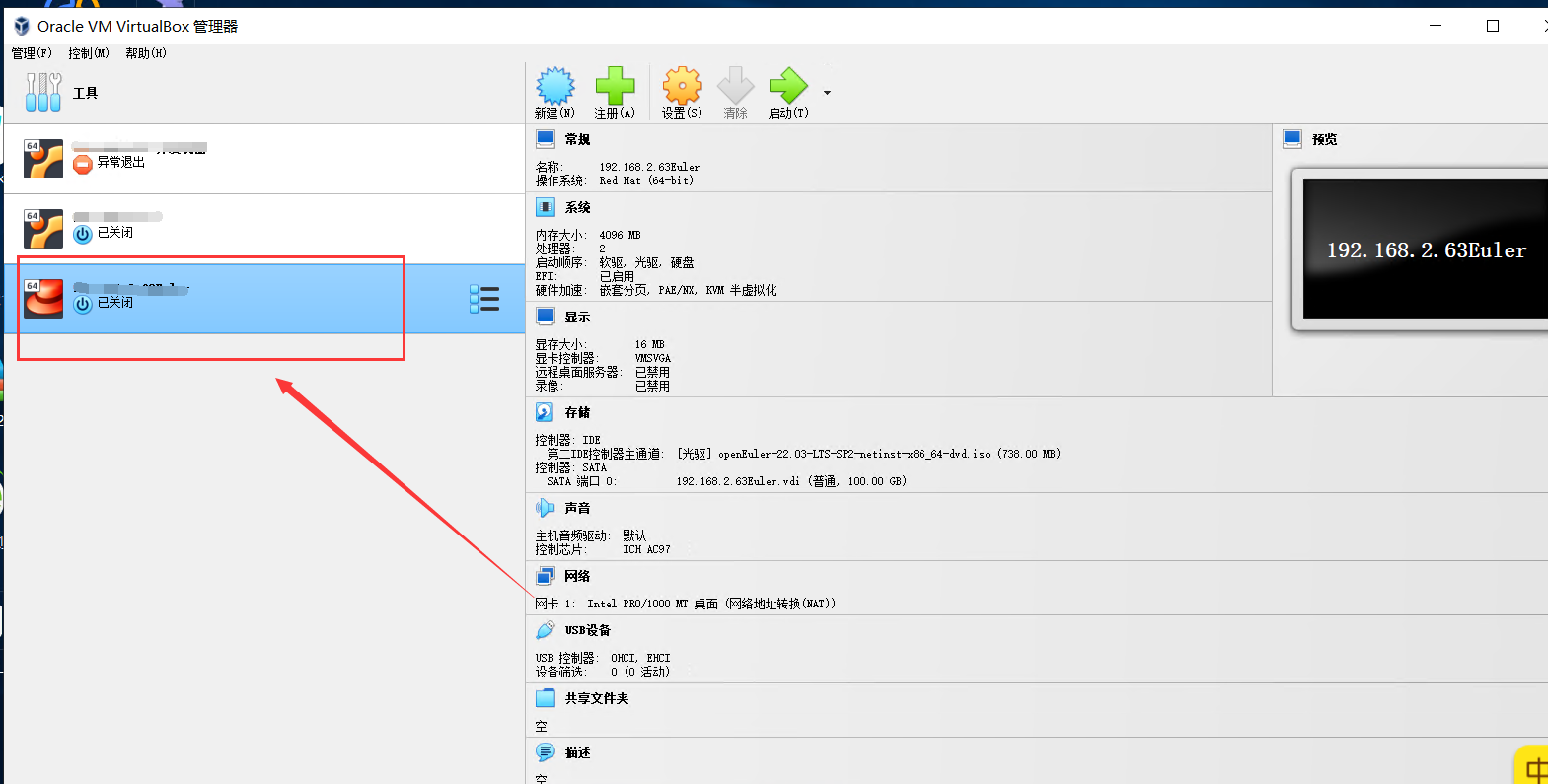
Task: Open the dropdown arrow beside 启动(T)
Action: tap(827, 93)
